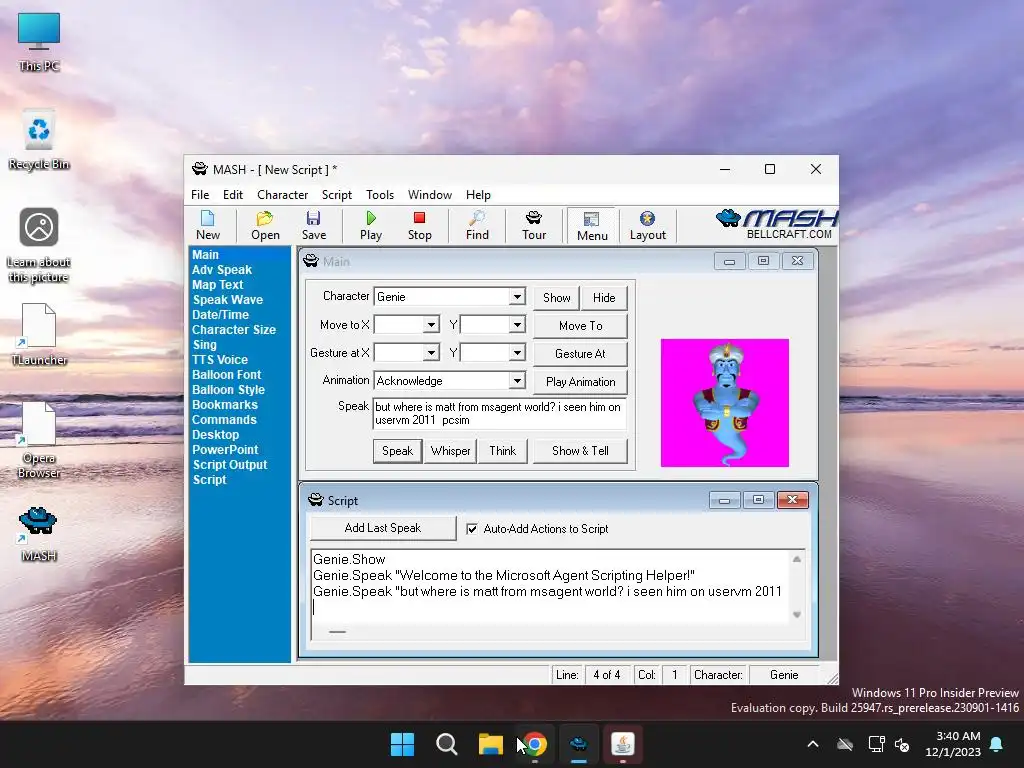Image resolution: width=1024 pixels, height=768 pixels.
Task: Select Map Text in the sidebar
Action: [217, 285]
